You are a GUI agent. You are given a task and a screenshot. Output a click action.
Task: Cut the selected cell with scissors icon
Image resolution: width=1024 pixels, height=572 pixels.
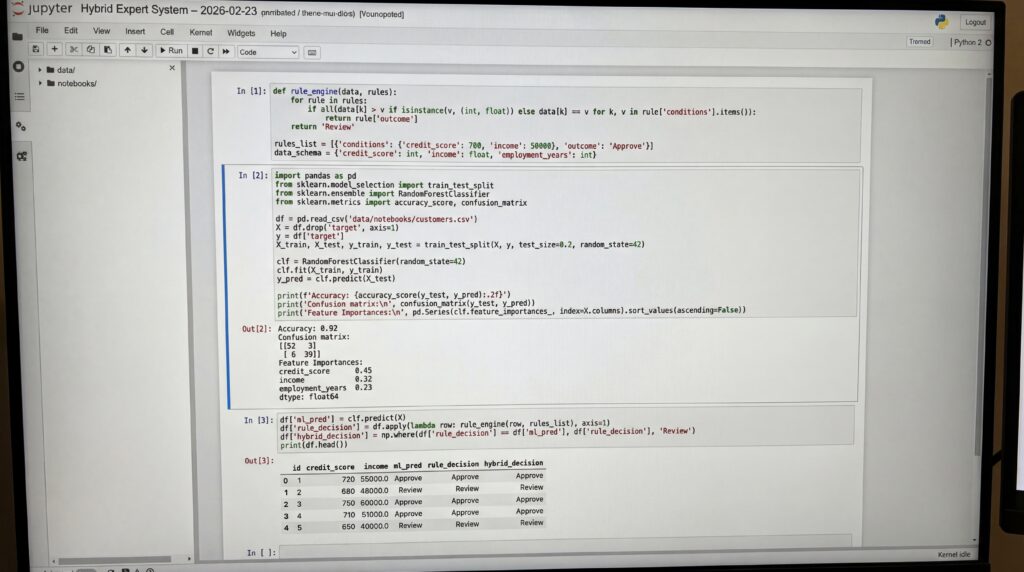coord(74,50)
